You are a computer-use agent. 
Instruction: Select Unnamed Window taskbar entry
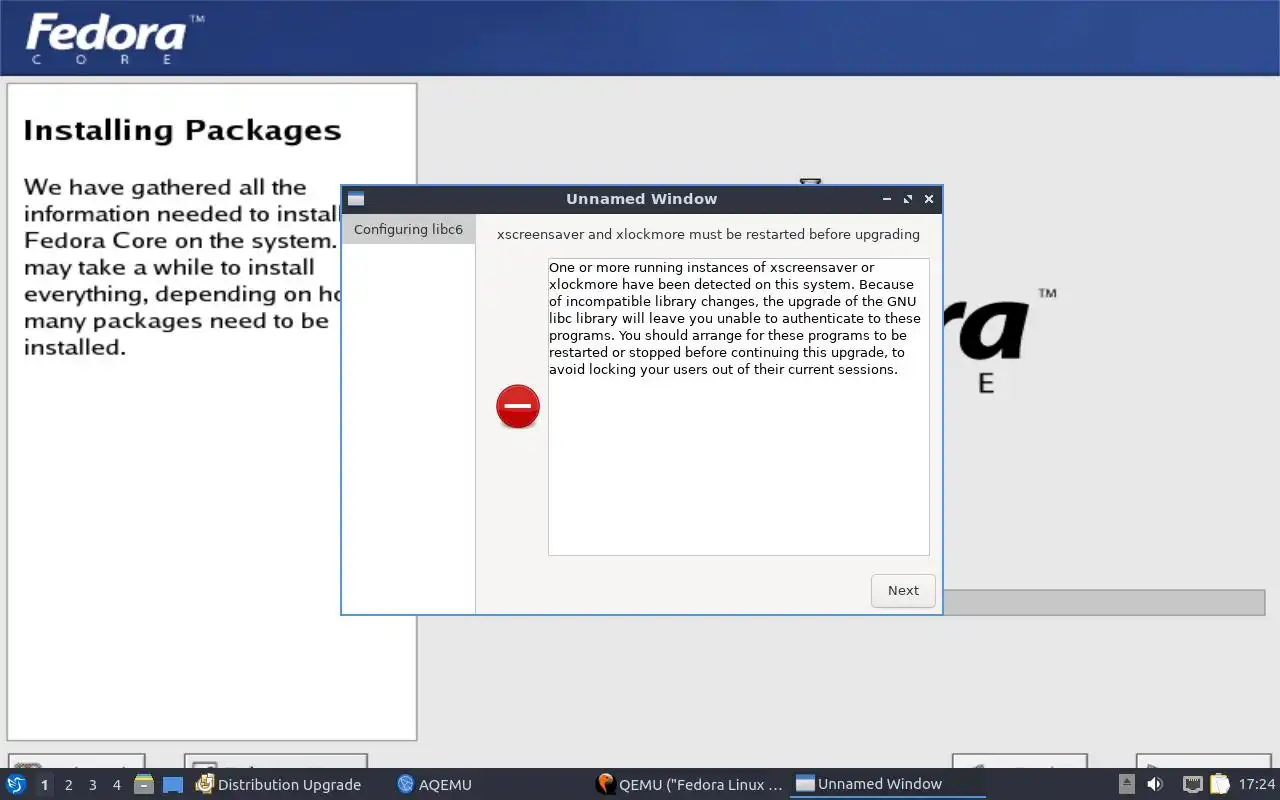(x=888, y=784)
